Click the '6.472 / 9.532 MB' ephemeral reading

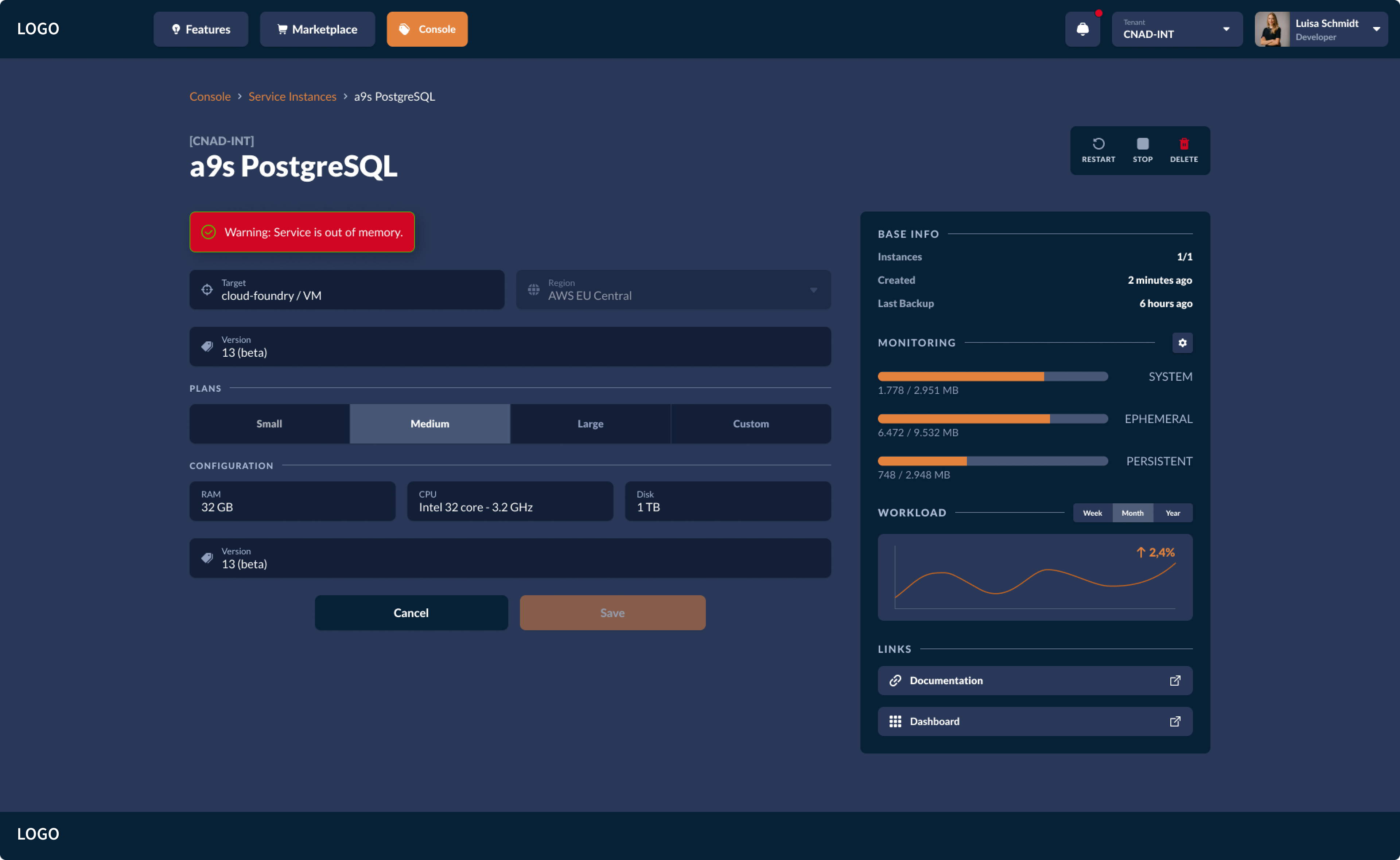918,433
